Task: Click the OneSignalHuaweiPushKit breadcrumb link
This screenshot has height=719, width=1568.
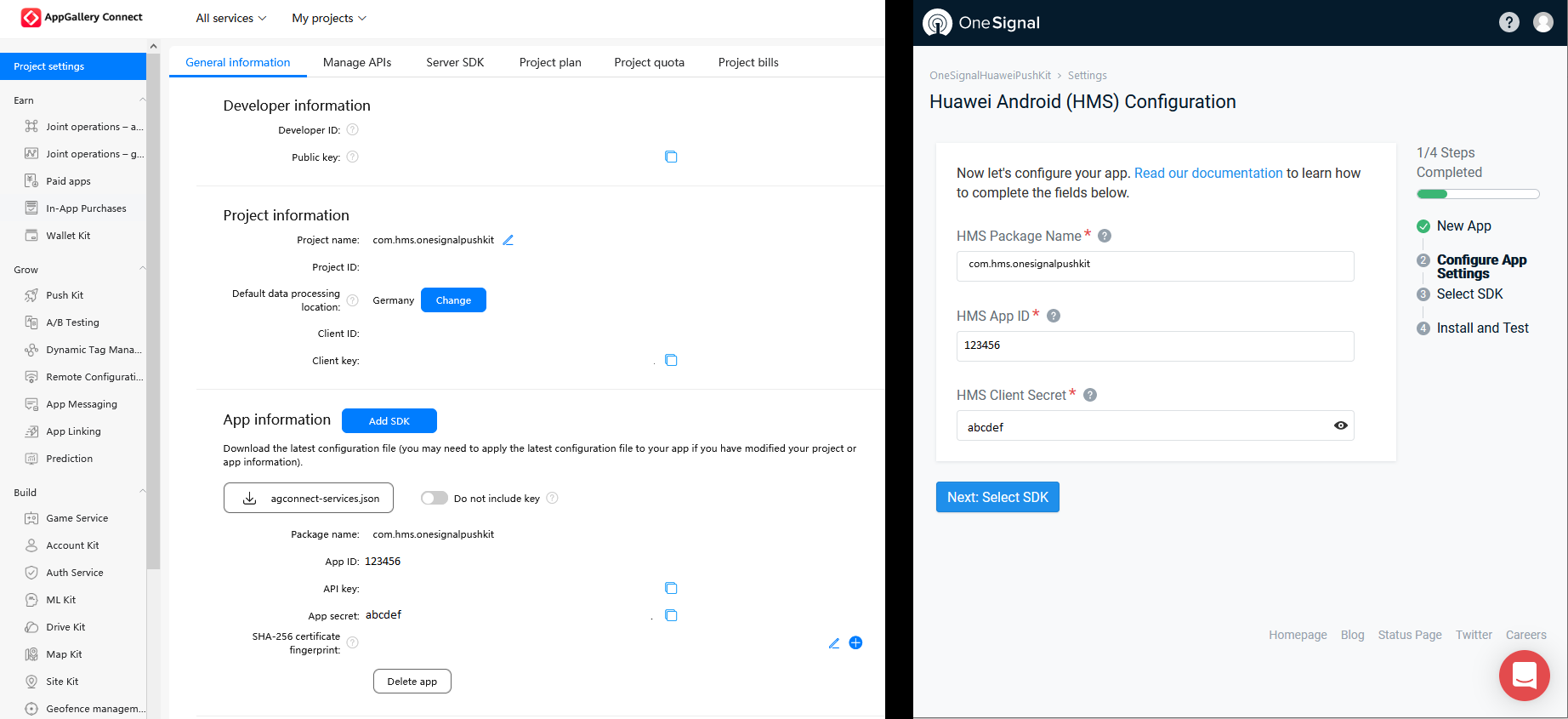Action: tap(990, 75)
